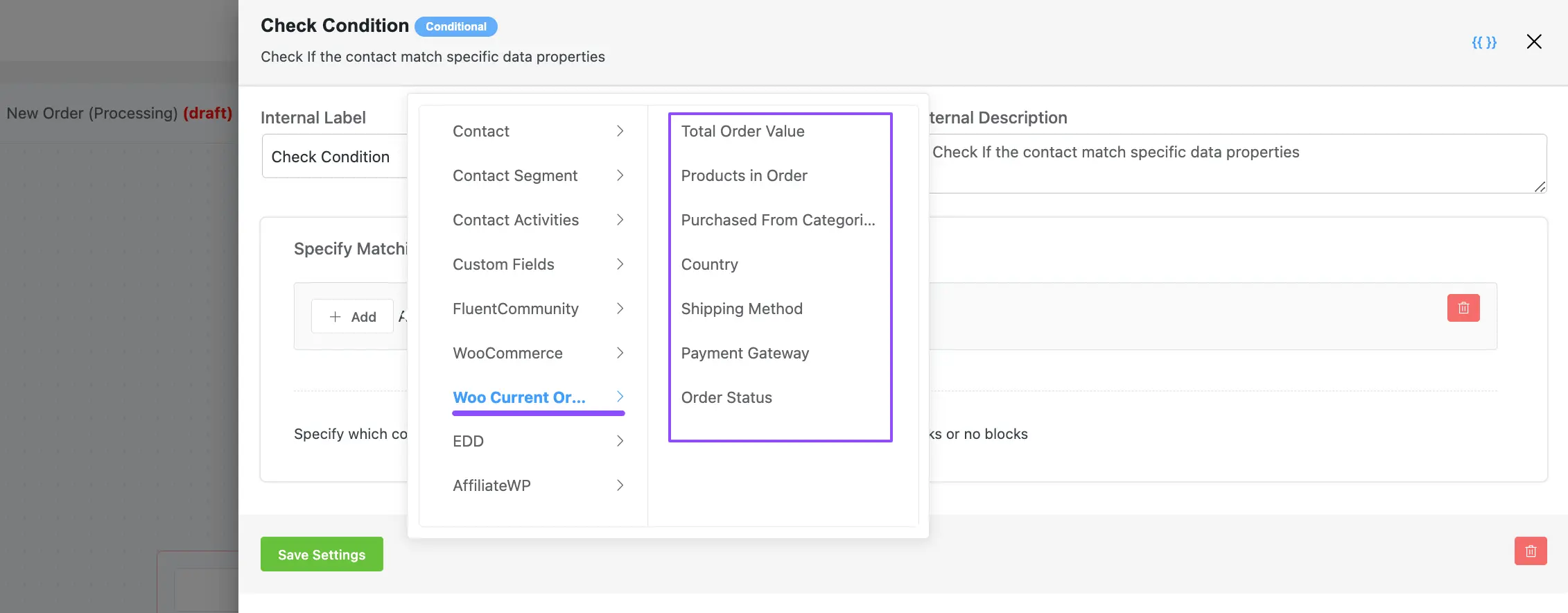
Task: Click the bottom red trash delete button
Action: coord(1531,551)
